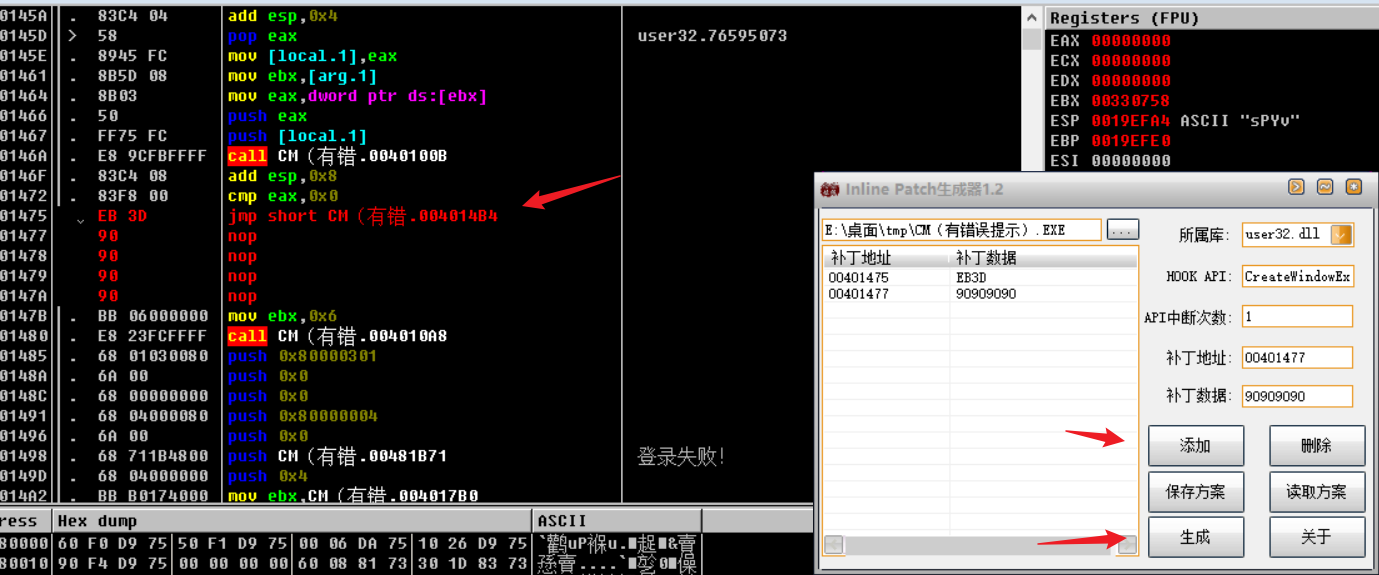
Task: Click the 关于 (About) button
Action: click(x=1316, y=537)
